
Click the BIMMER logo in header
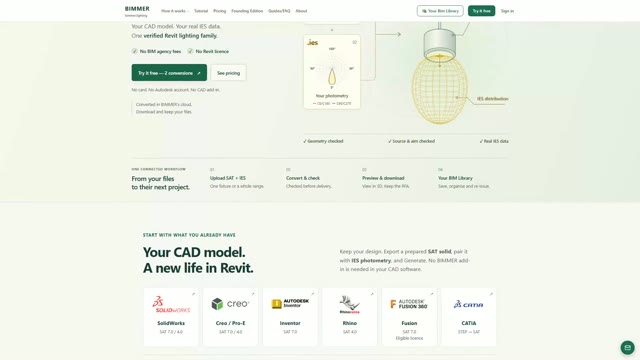click(x=137, y=11)
